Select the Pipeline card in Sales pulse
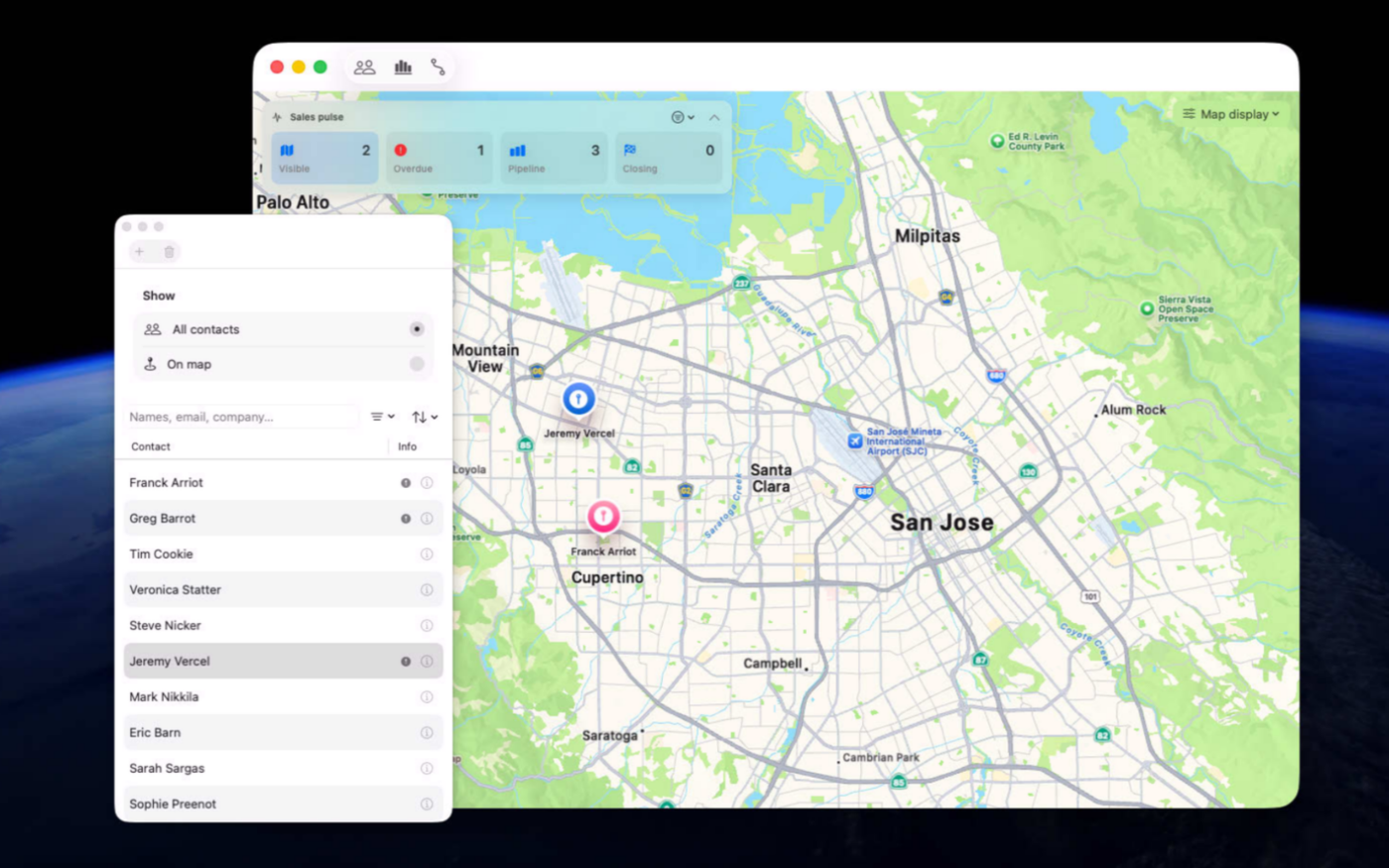1389x868 pixels. (554, 158)
